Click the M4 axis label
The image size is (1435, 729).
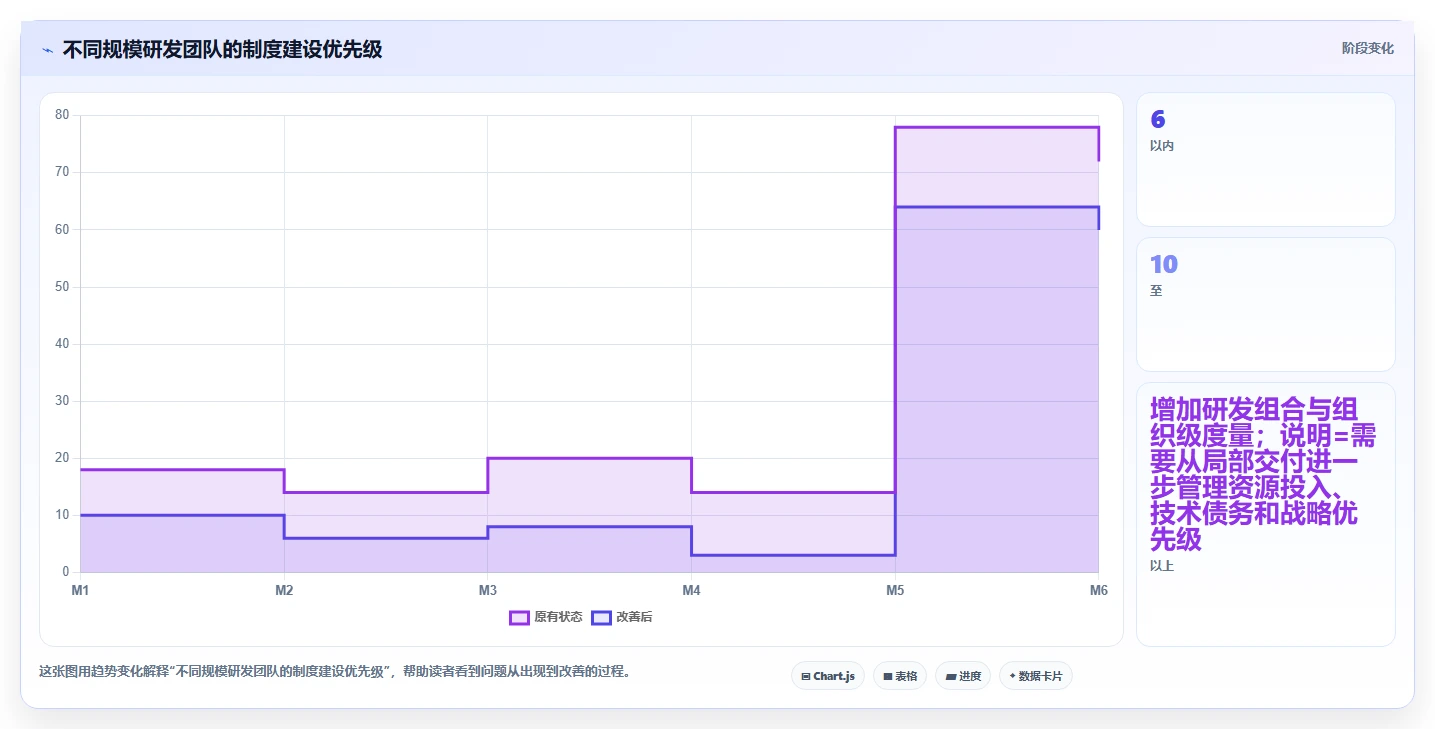(x=691, y=591)
